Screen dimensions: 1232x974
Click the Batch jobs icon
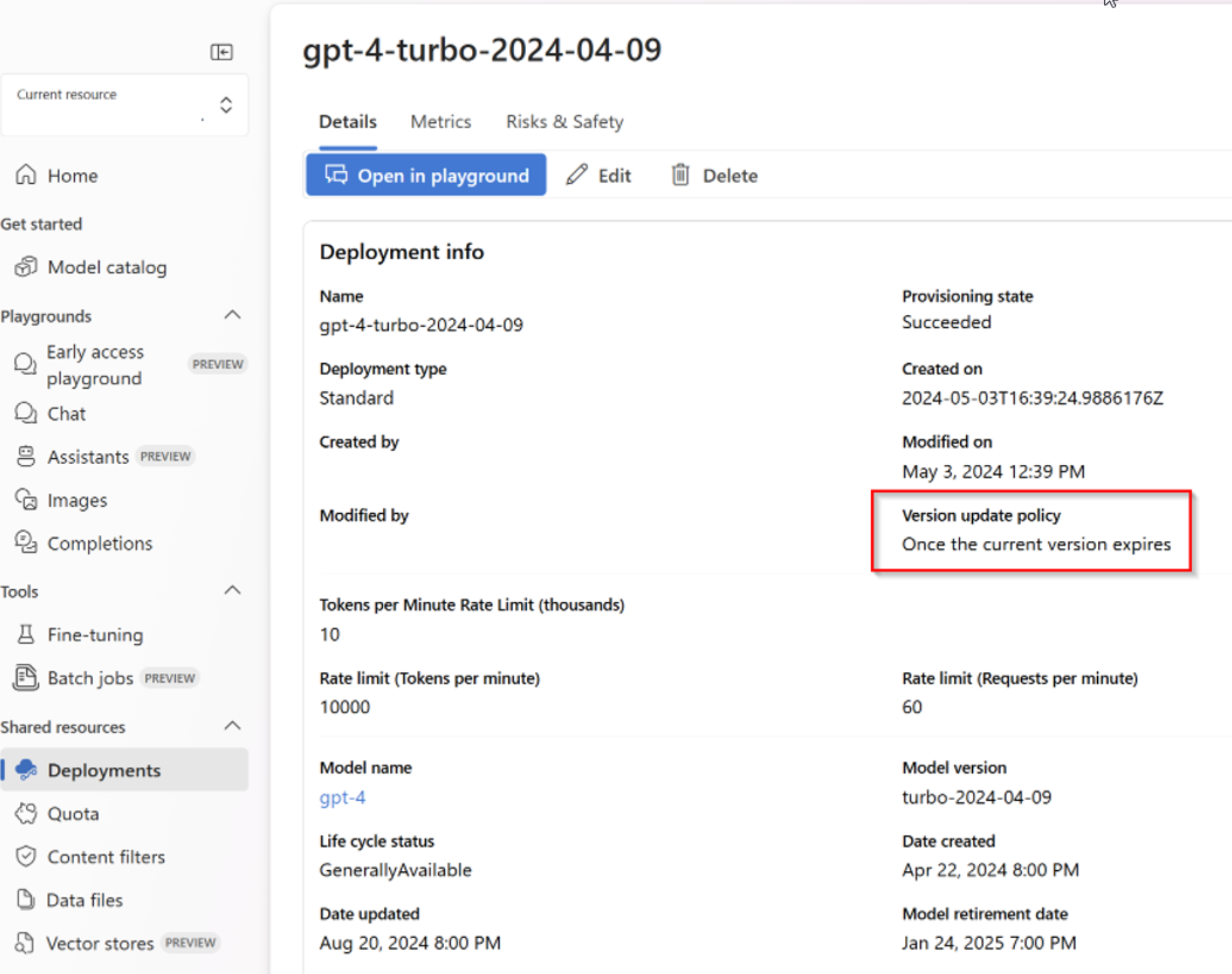coord(26,677)
